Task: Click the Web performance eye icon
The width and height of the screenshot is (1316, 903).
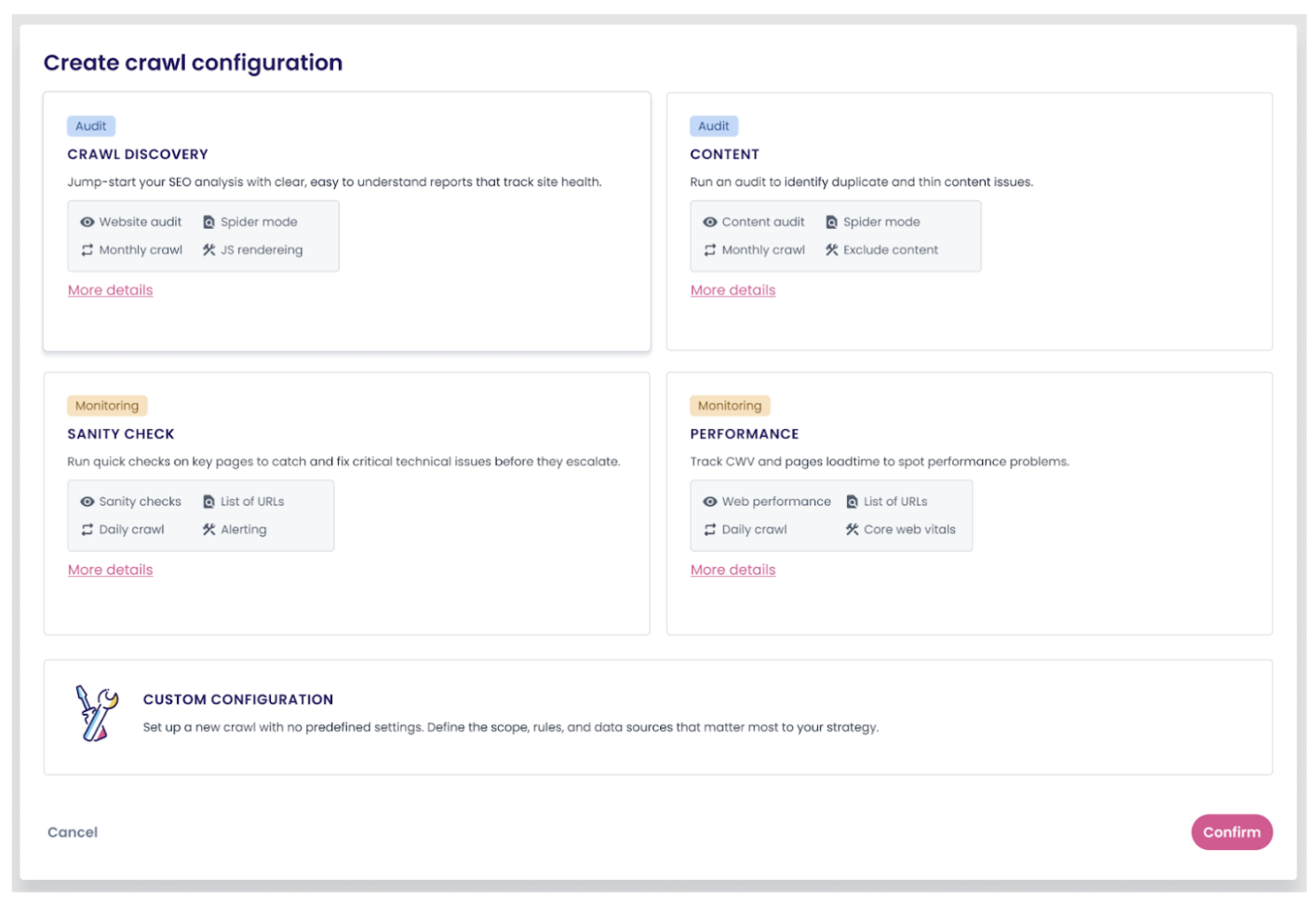Action: click(709, 501)
